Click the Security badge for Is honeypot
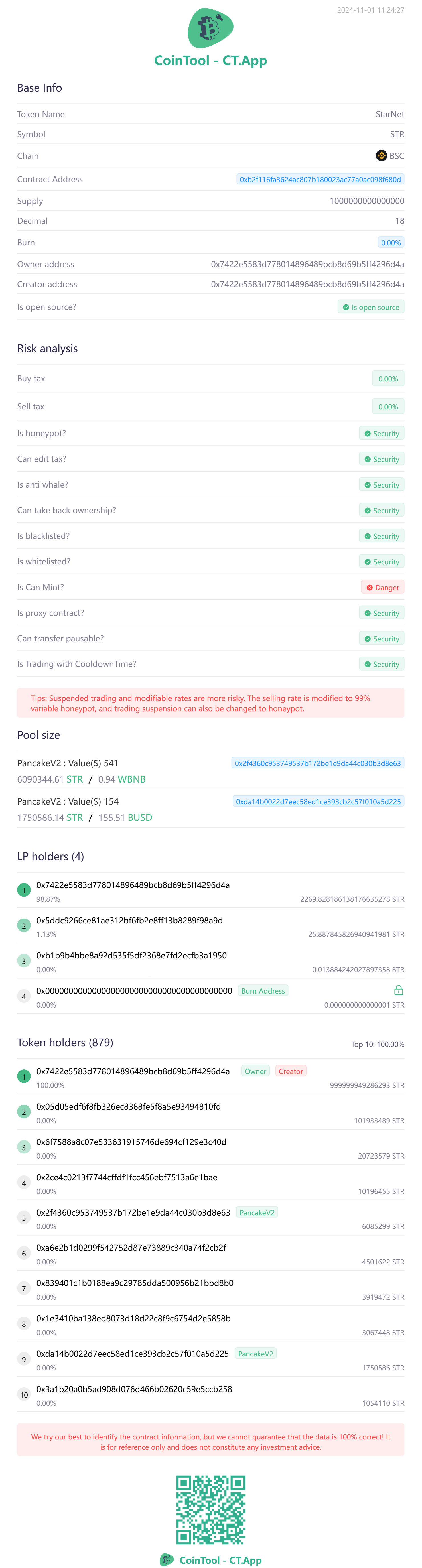The image size is (422, 1568). [x=381, y=434]
